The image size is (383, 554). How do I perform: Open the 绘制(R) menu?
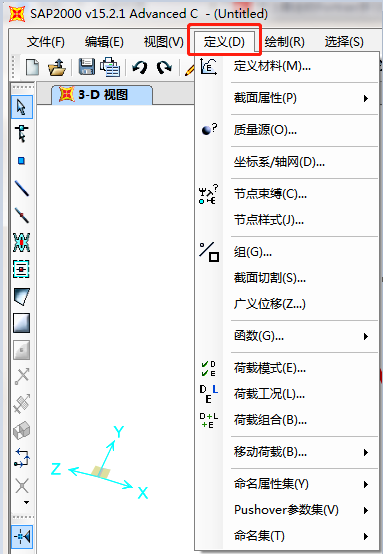[x=284, y=42]
